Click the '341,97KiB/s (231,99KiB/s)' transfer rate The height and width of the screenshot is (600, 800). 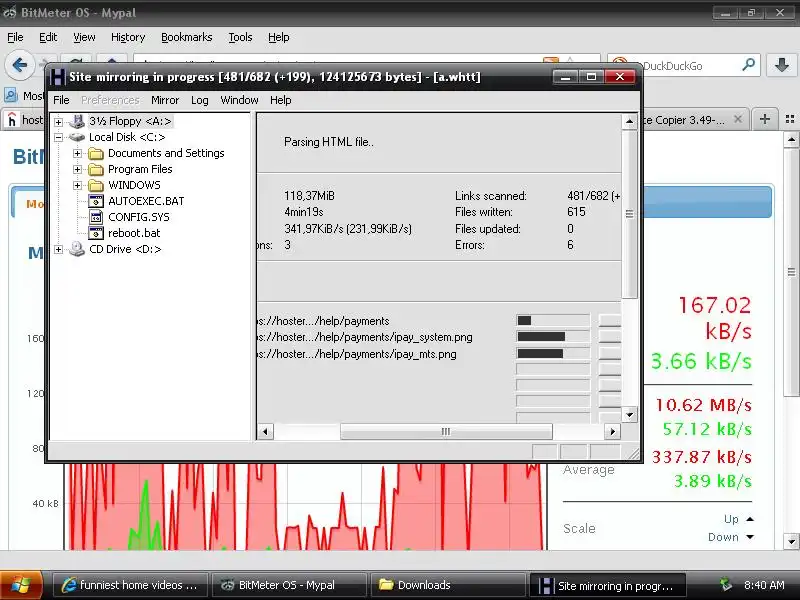348,229
